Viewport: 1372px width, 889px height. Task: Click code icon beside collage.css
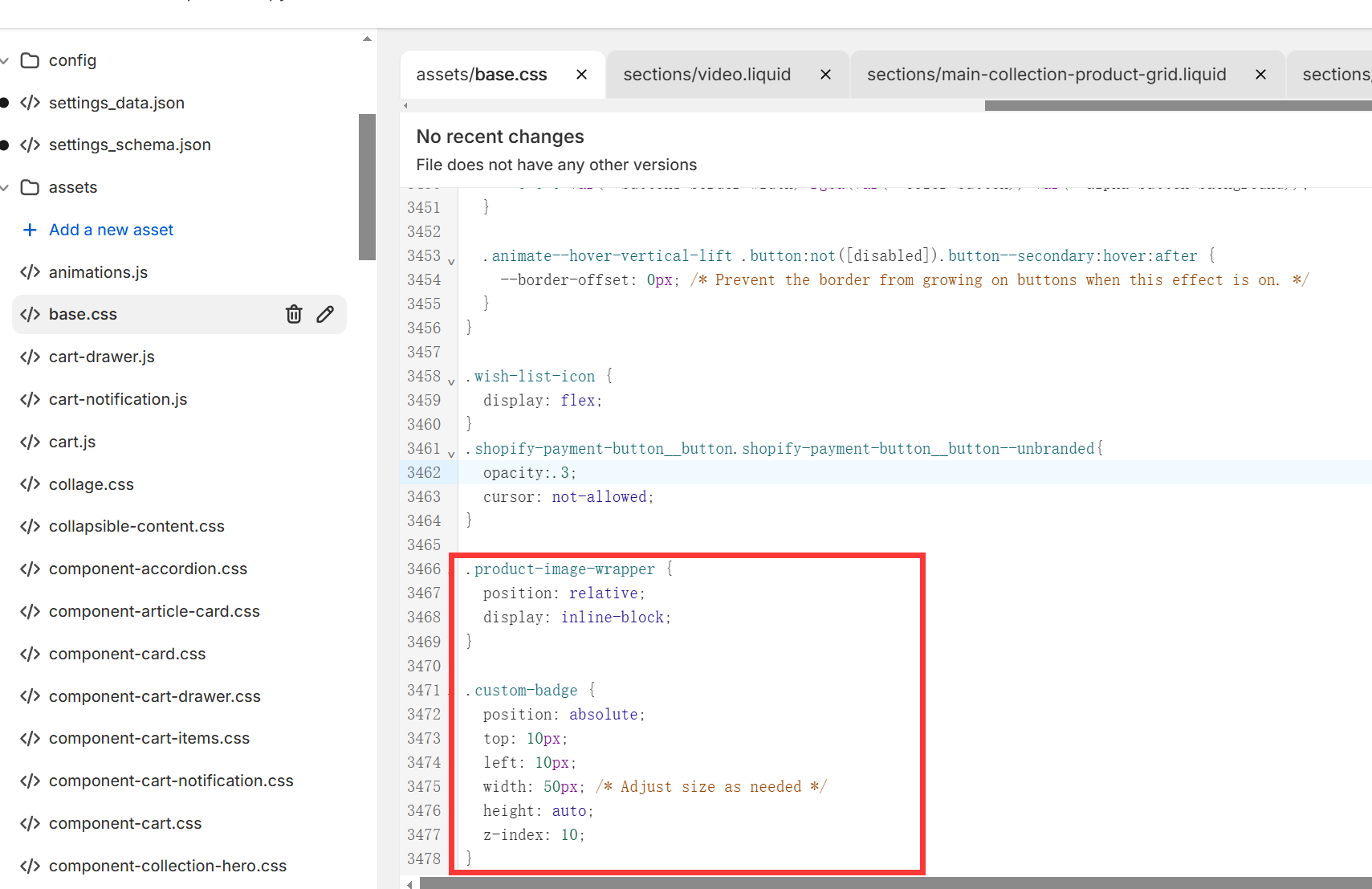click(30, 484)
